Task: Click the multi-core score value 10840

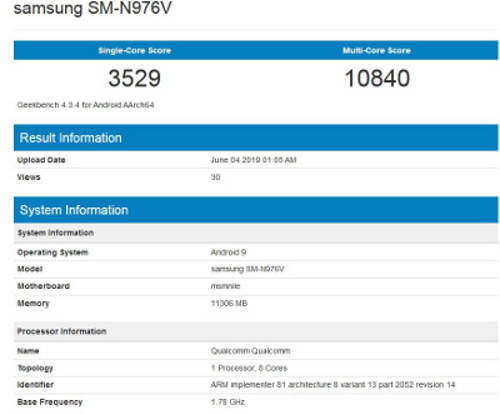Action: 377,79
